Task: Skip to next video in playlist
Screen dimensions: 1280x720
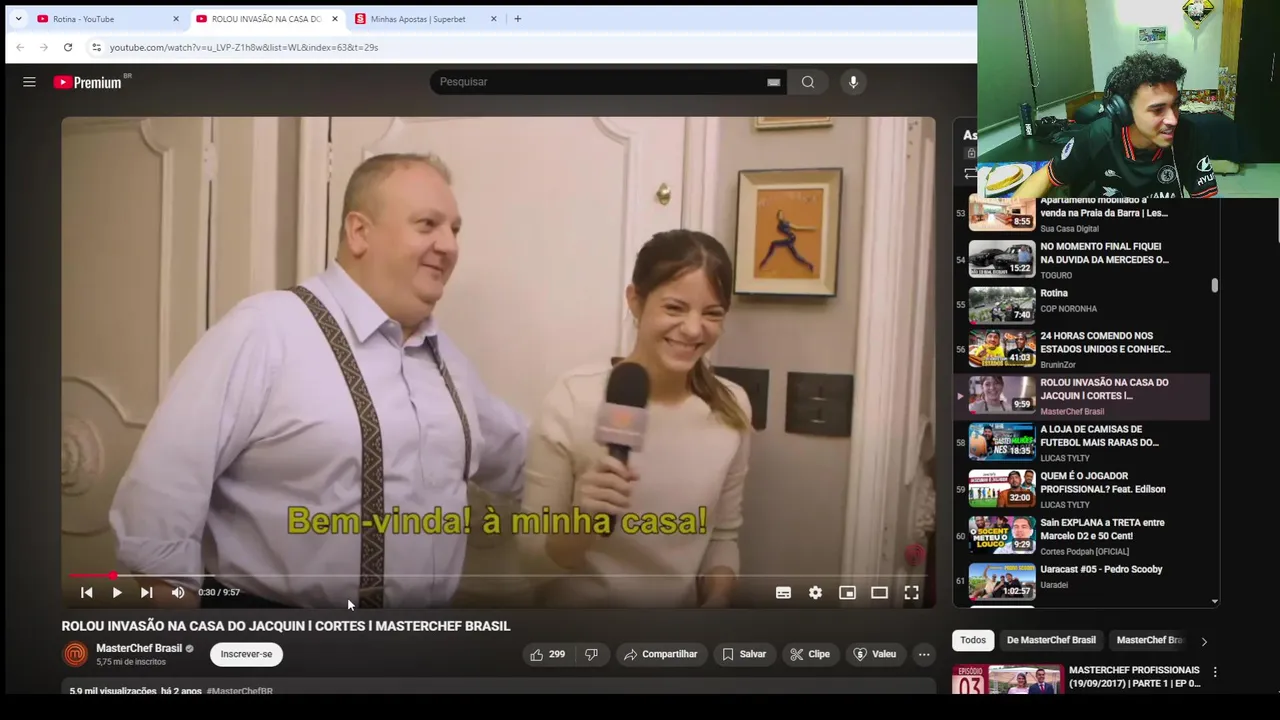Action: tap(147, 592)
